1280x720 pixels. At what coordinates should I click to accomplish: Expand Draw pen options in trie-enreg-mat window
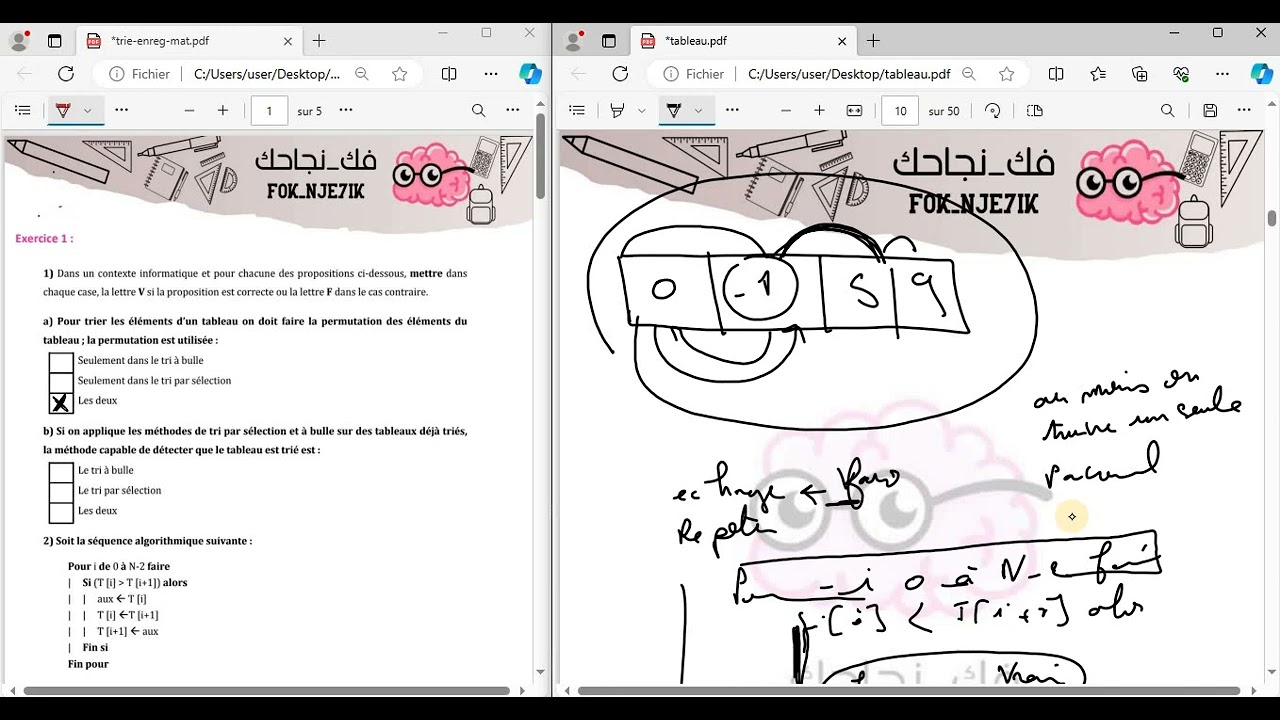click(88, 111)
